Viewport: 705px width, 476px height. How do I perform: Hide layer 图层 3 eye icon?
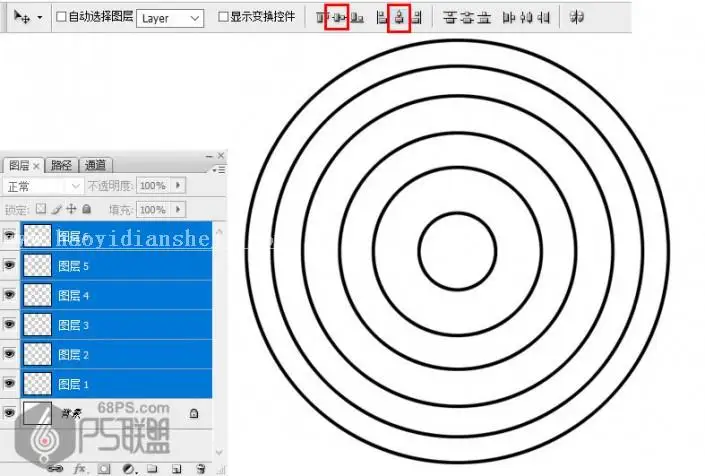point(9,324)
